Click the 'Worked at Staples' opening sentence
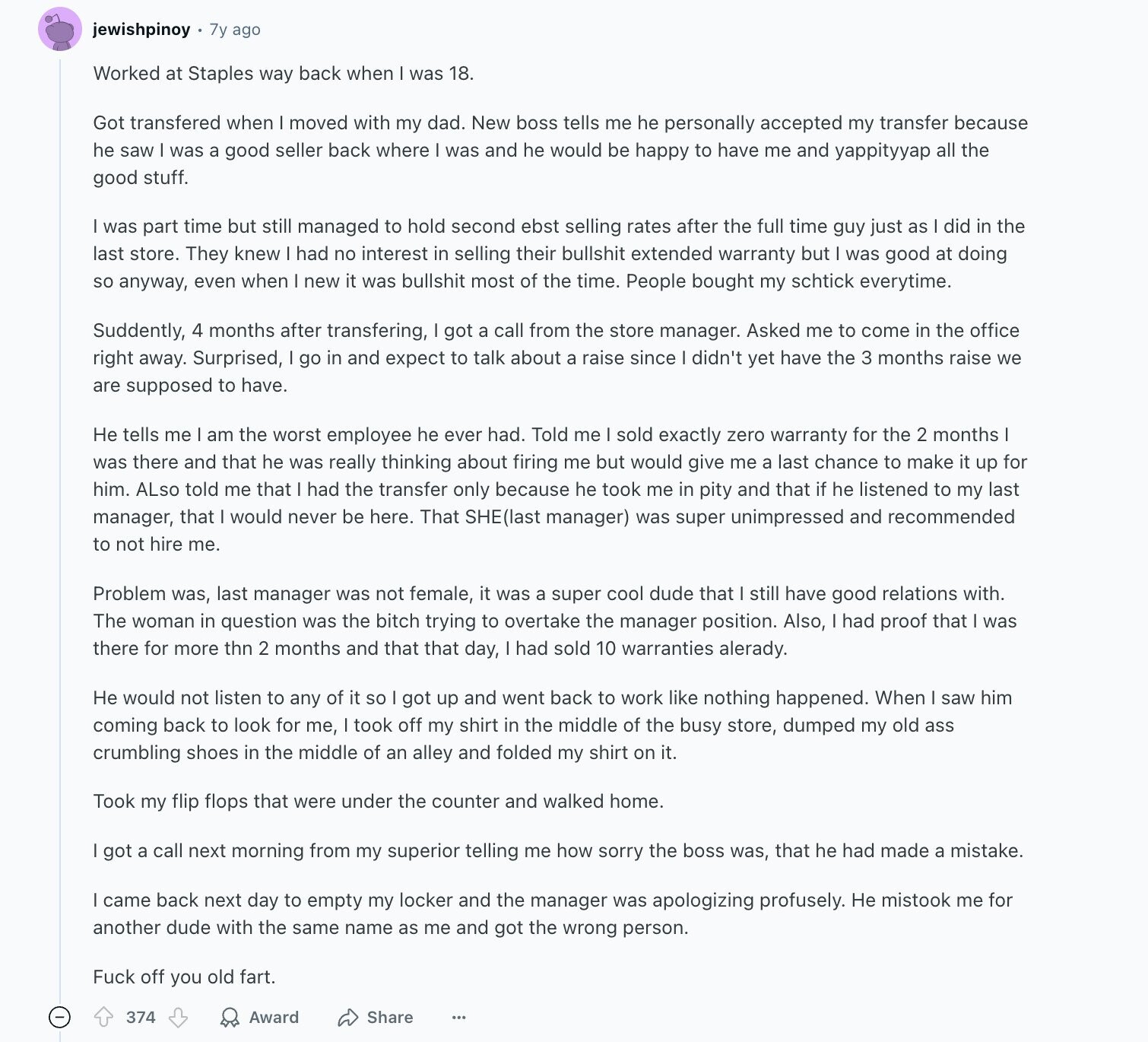The image size is (1148, 1042). coord(284,73)
